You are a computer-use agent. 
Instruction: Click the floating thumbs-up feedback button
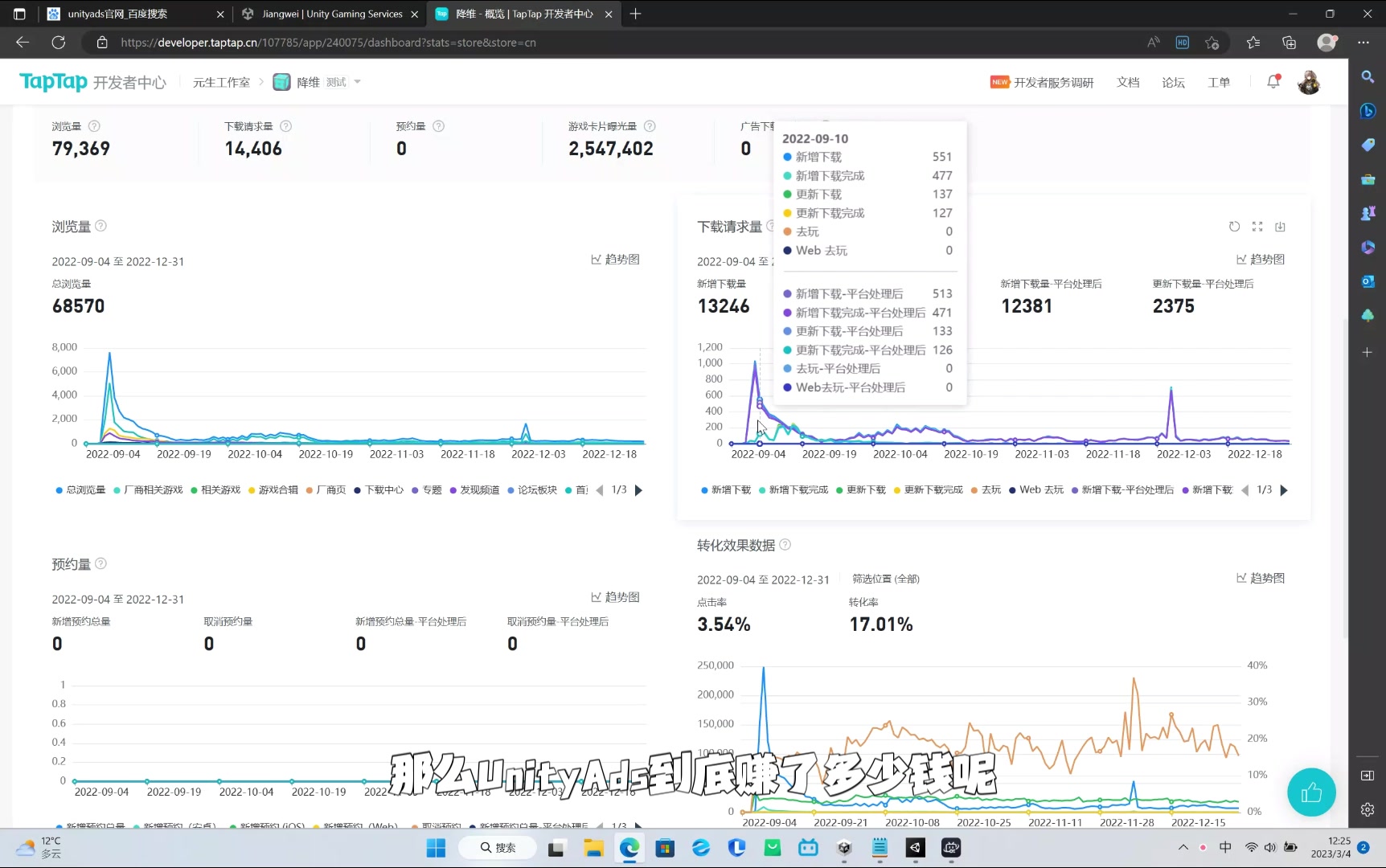[x=1311, y=792]
